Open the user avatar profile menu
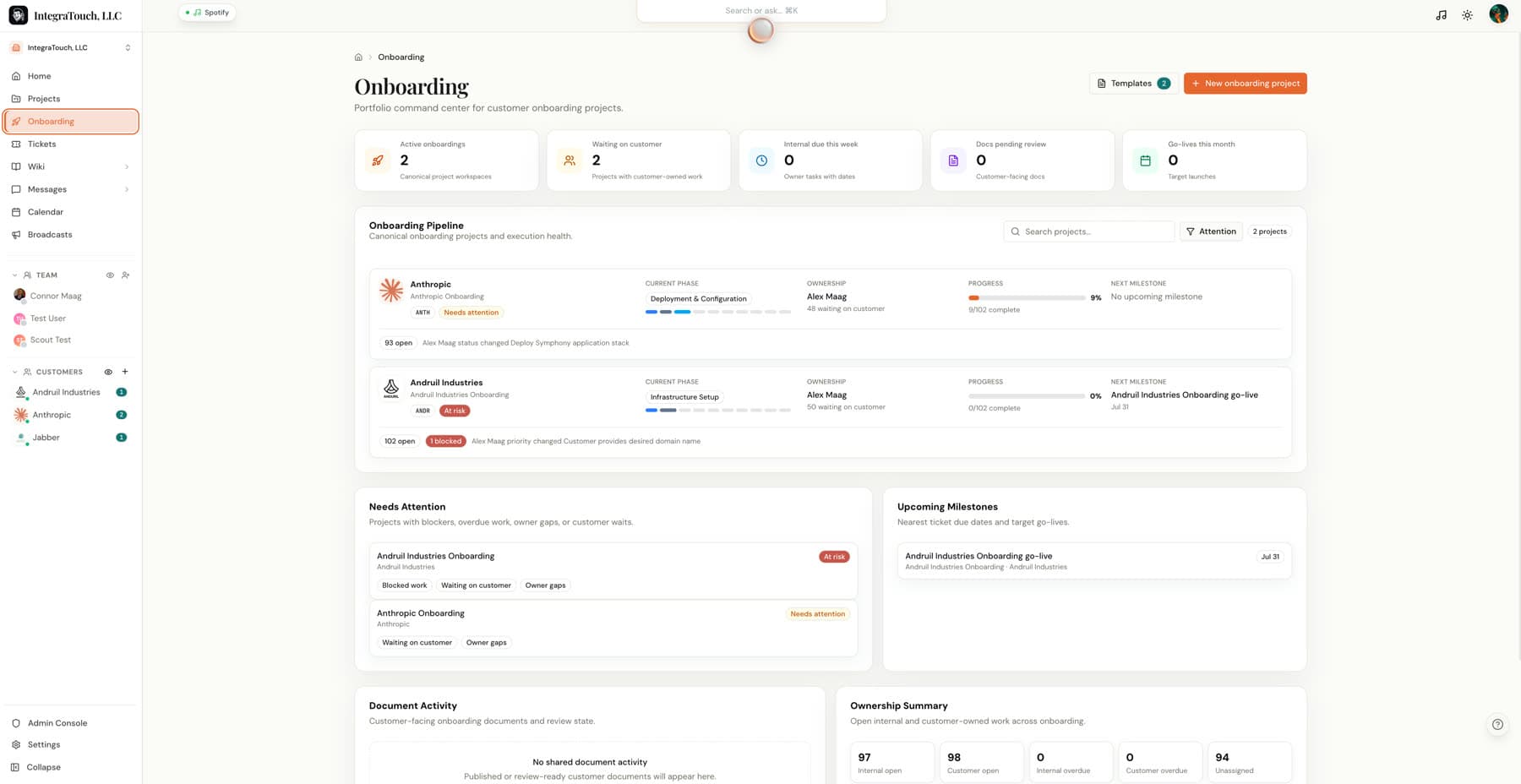Image resolution: width=1521 pixels, height=784 pixels. tap(1498, 14)
